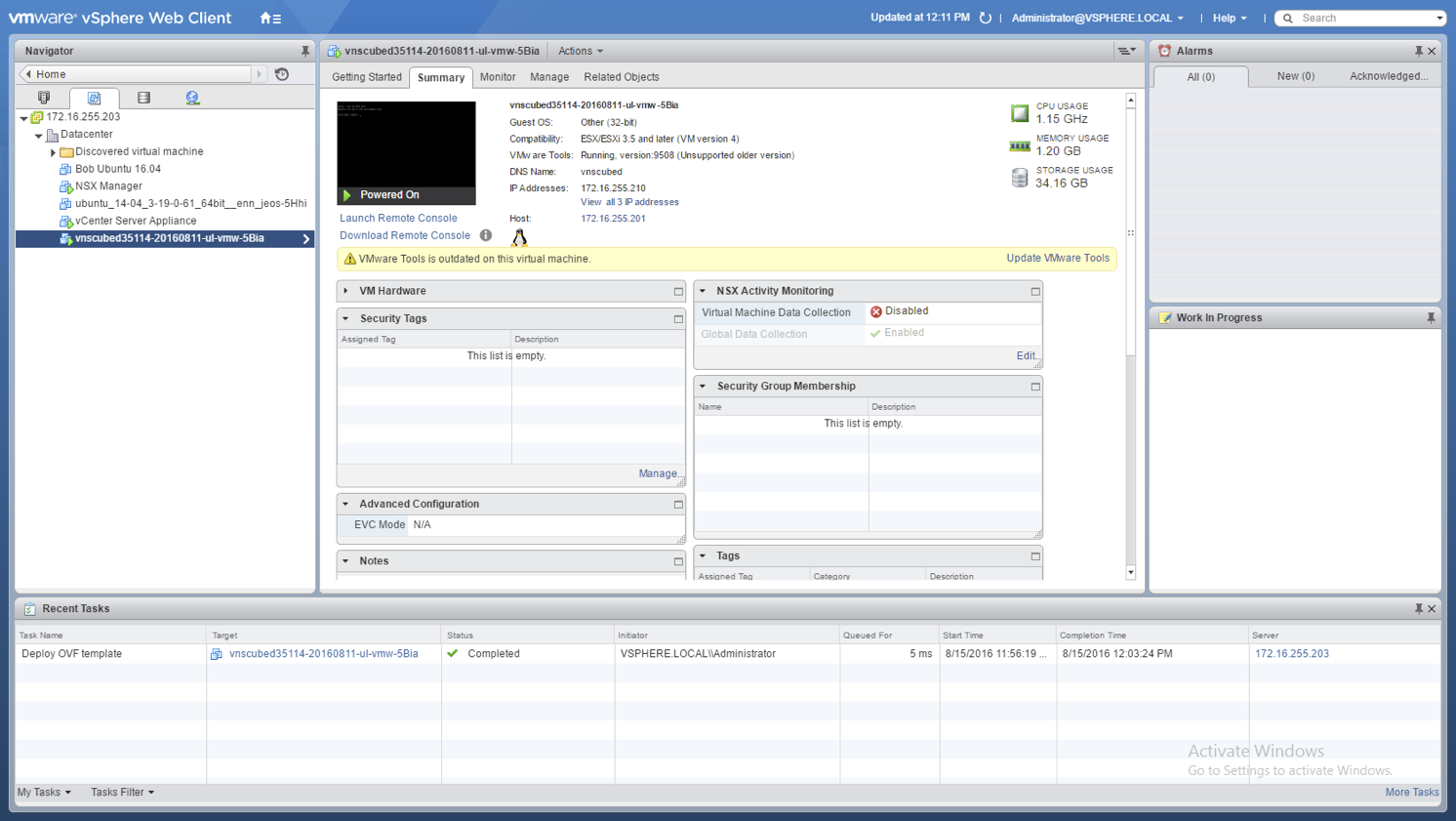The width and height of the screenshot is (1456, 821).
Task: Switch to Monitor tab
Action: click(498, 77)
